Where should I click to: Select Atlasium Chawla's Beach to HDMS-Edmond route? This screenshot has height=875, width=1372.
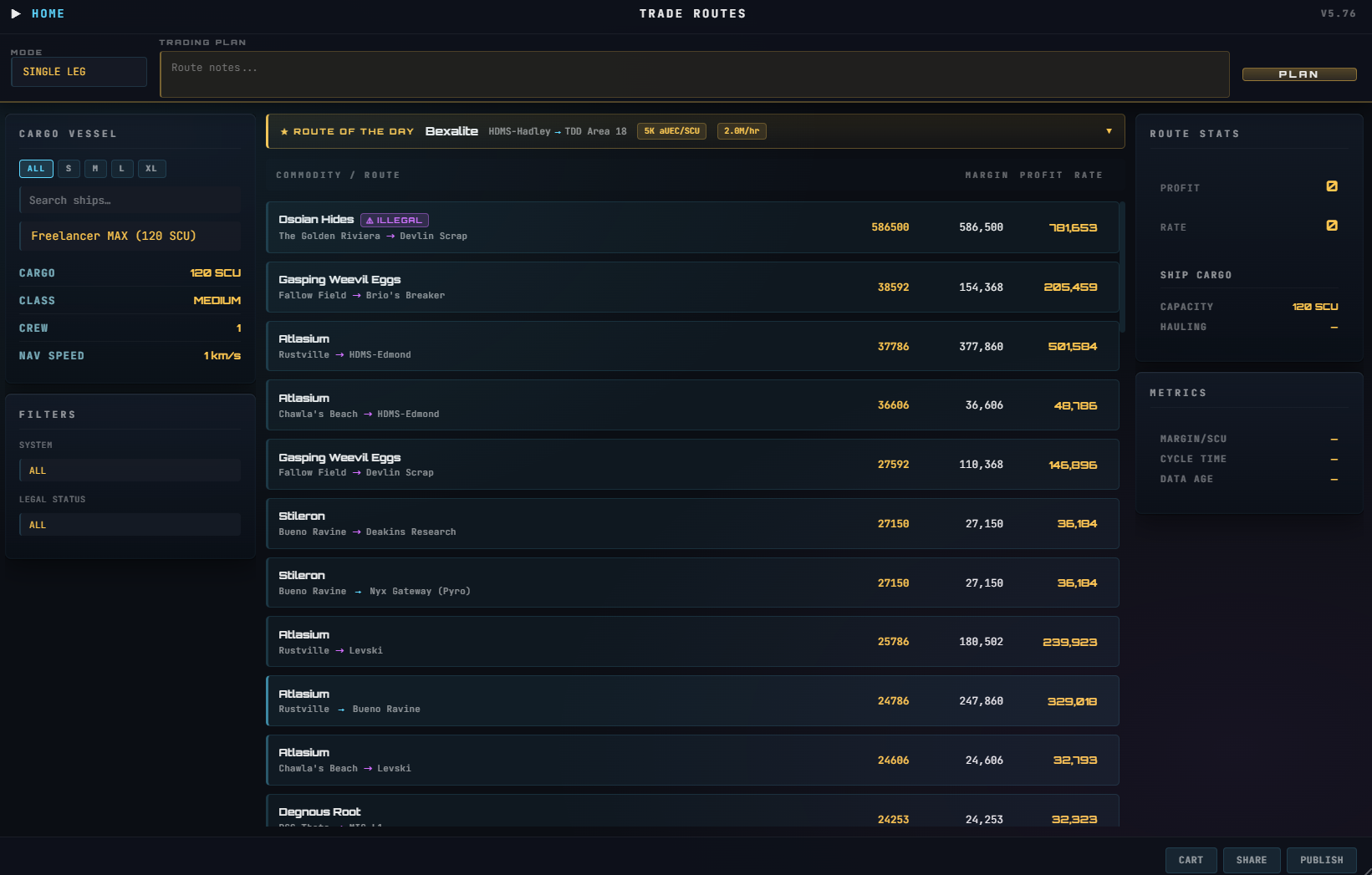coord(692,405)
